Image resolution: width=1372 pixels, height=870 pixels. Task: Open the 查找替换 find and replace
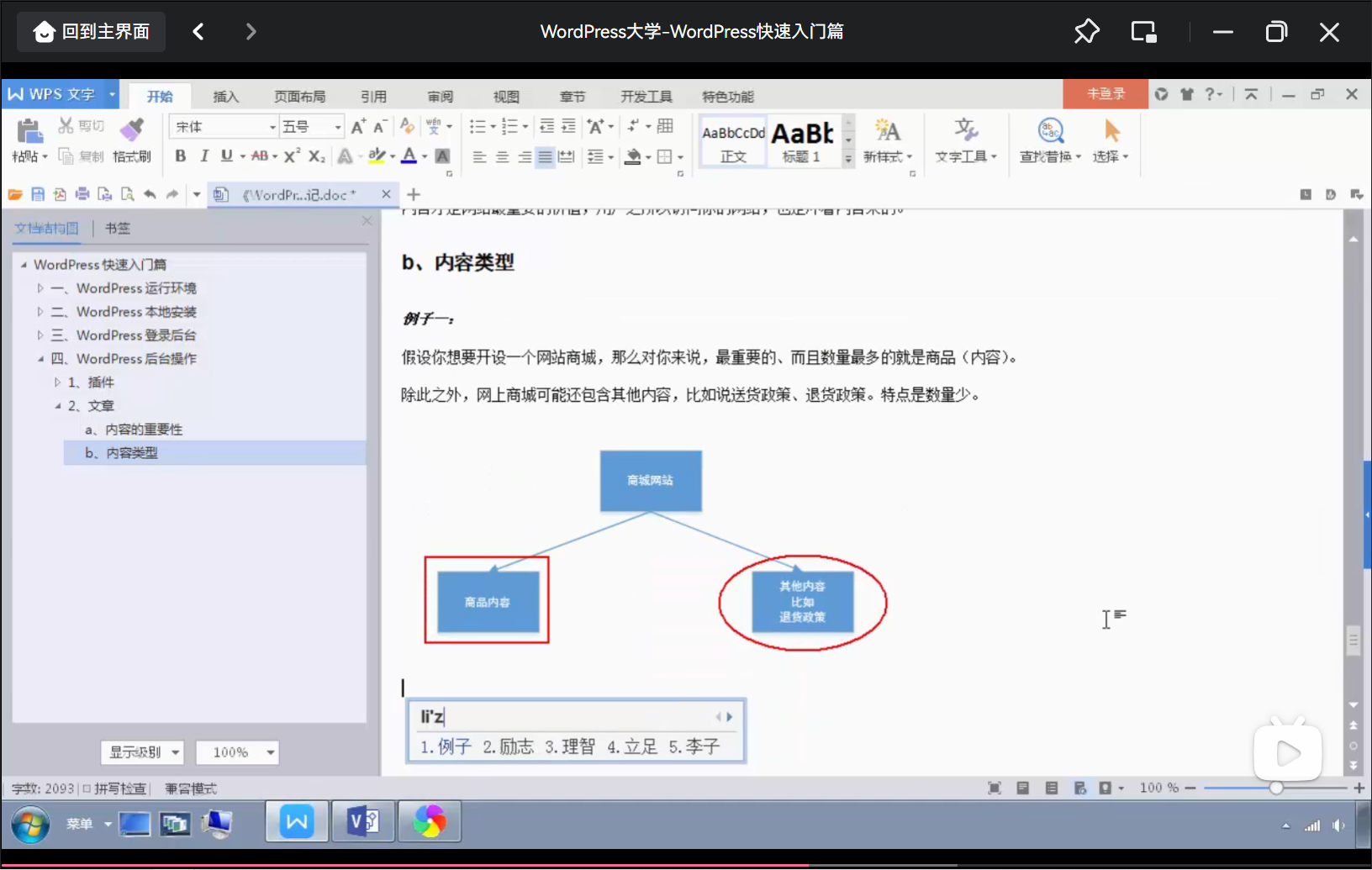click(x=1050, y=140)
